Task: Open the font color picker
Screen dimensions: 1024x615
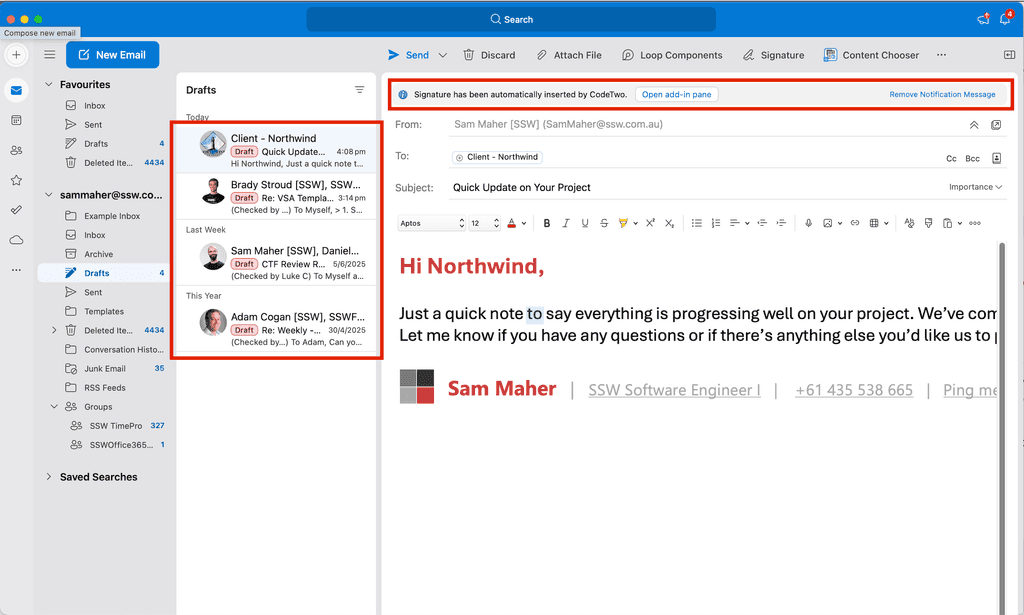Action: click(514, 223)
